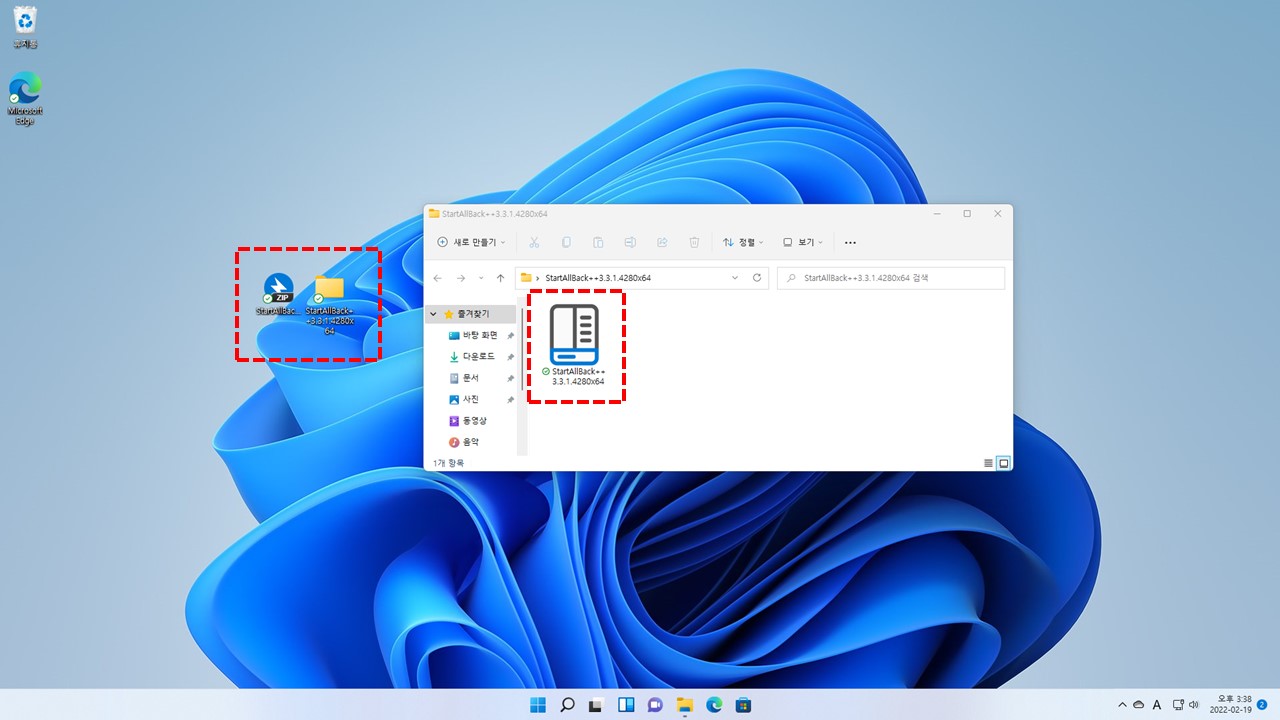Click the pin icon beside 바탕 화면
Image resolution: width=1280 pixels, height=720 pixels.
pyautogui.click(x=510, y=336)
